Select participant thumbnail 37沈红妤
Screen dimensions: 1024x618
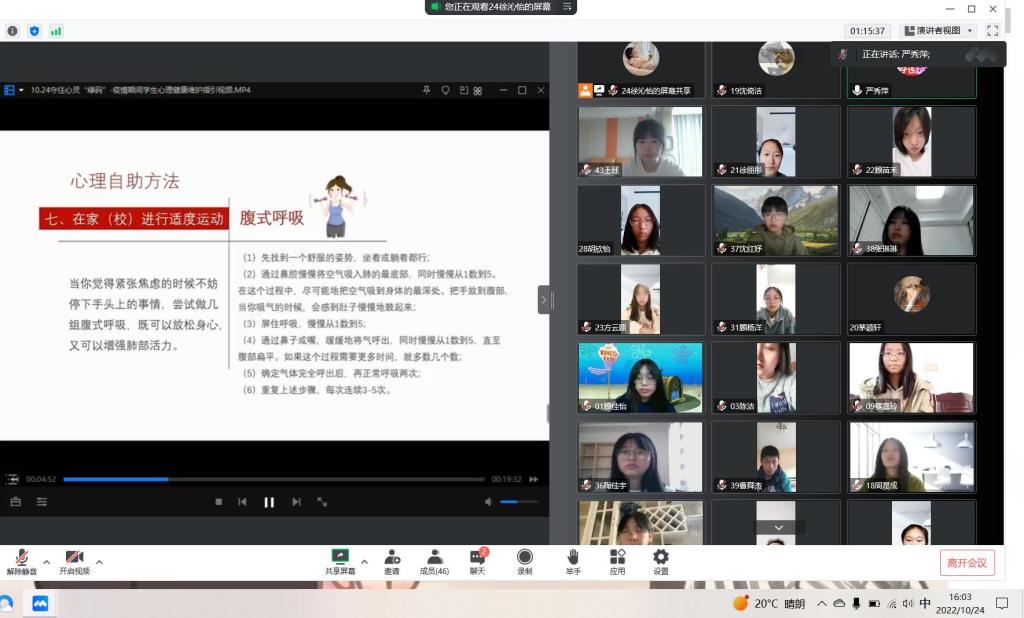pyautogui.click(x=776, y=220)
